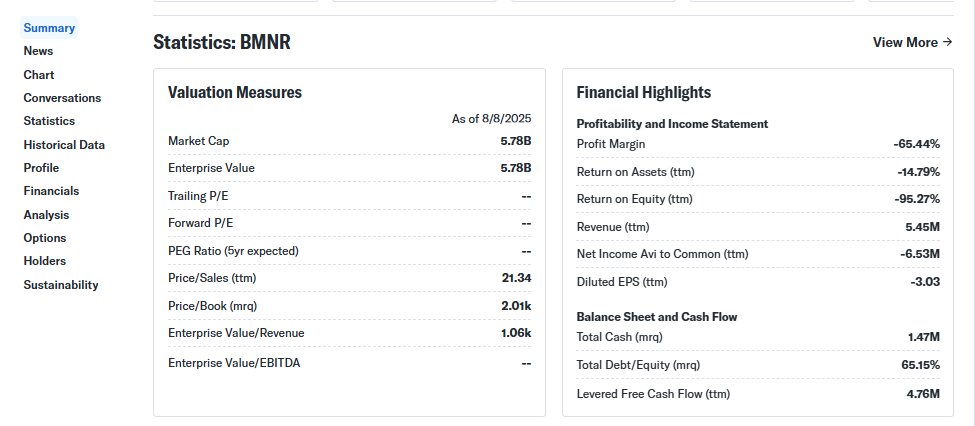This screenshot has height=426, width=975.
Task: View Historical Data page
Action: [64, 145]
